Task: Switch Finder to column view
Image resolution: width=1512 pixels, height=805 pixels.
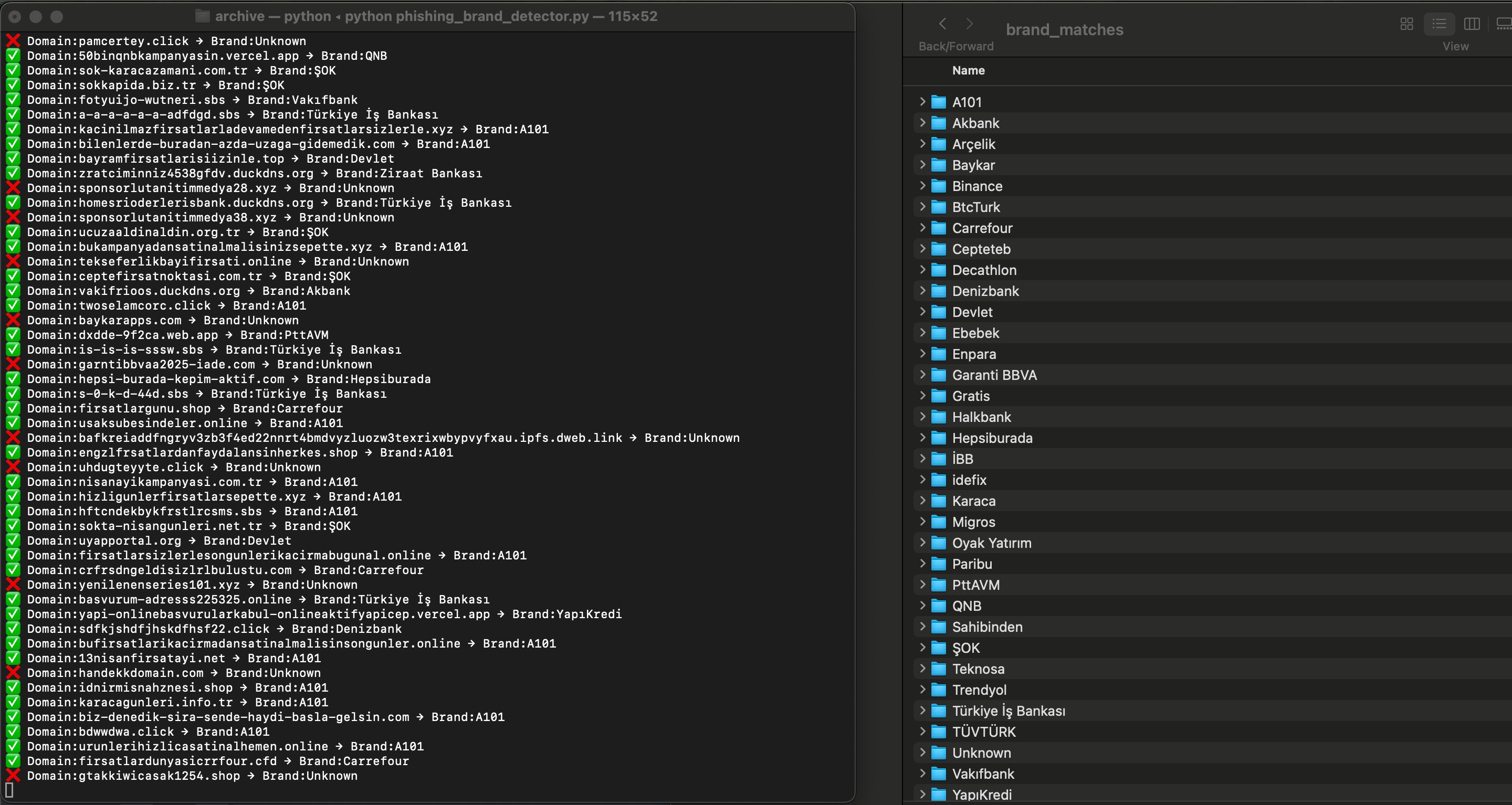Action: click(x=1472, y=24)
